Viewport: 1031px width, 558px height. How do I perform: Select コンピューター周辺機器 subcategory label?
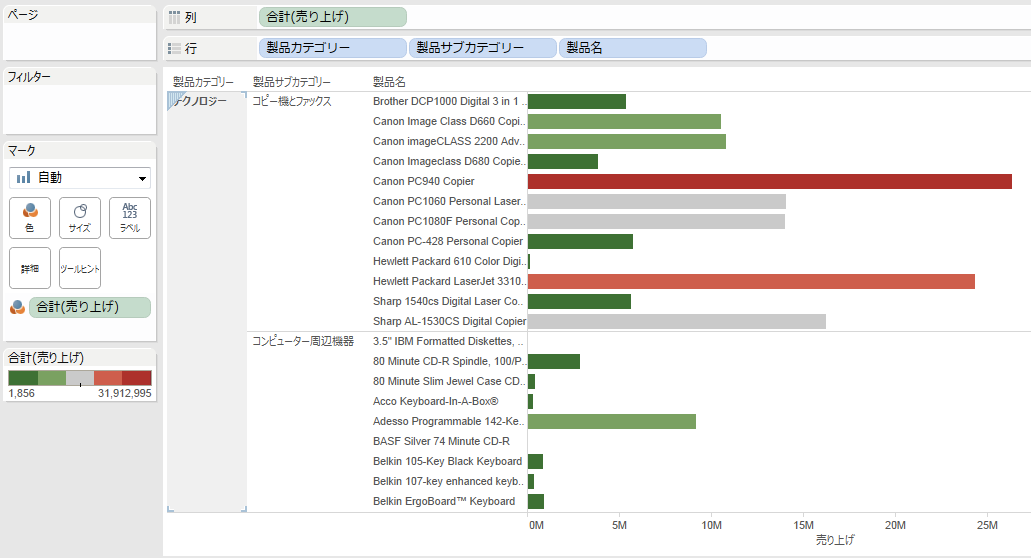[303, 341]
